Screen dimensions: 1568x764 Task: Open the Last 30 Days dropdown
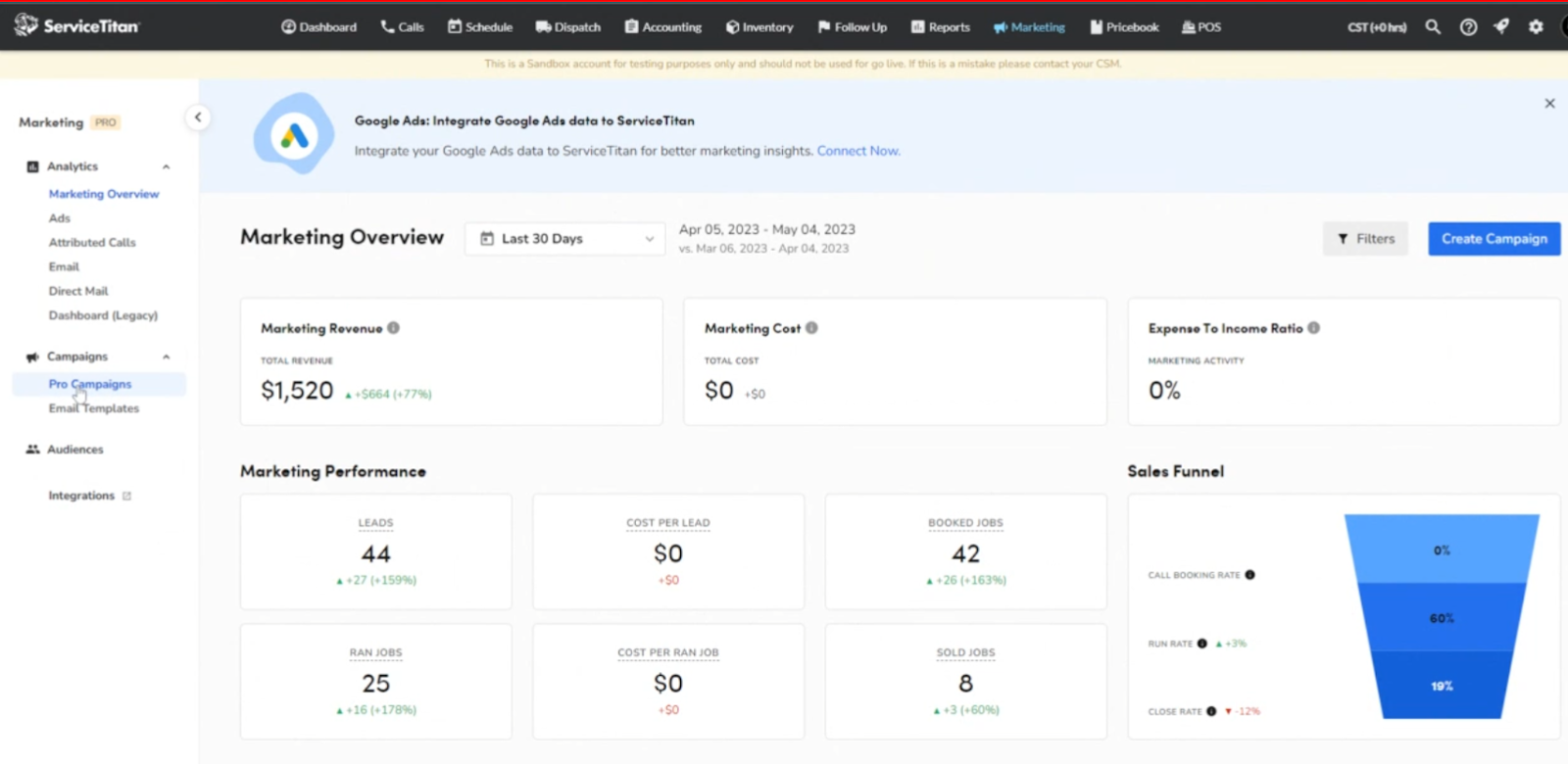coord(565,238)
